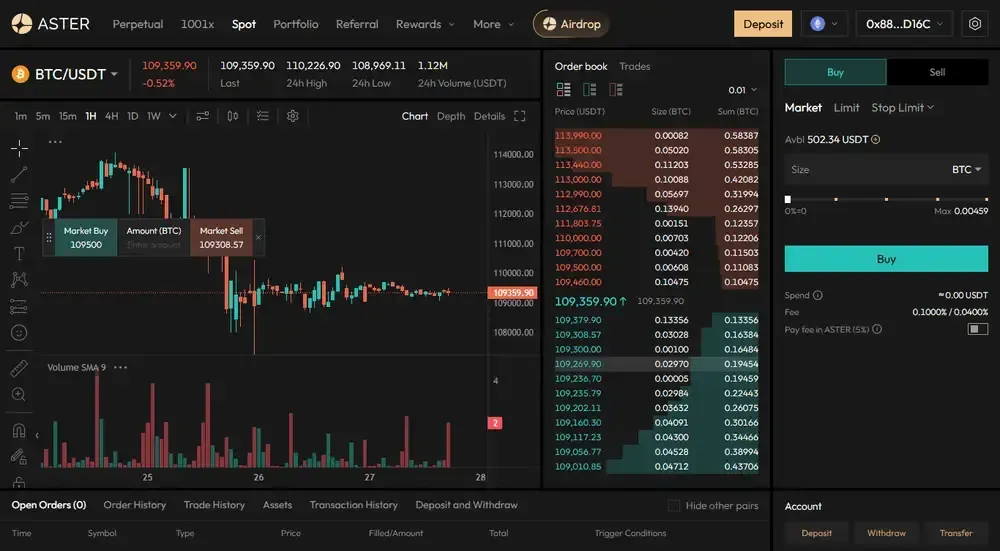
Task: Open the Order History tab
Action: (x=135, y=505)
